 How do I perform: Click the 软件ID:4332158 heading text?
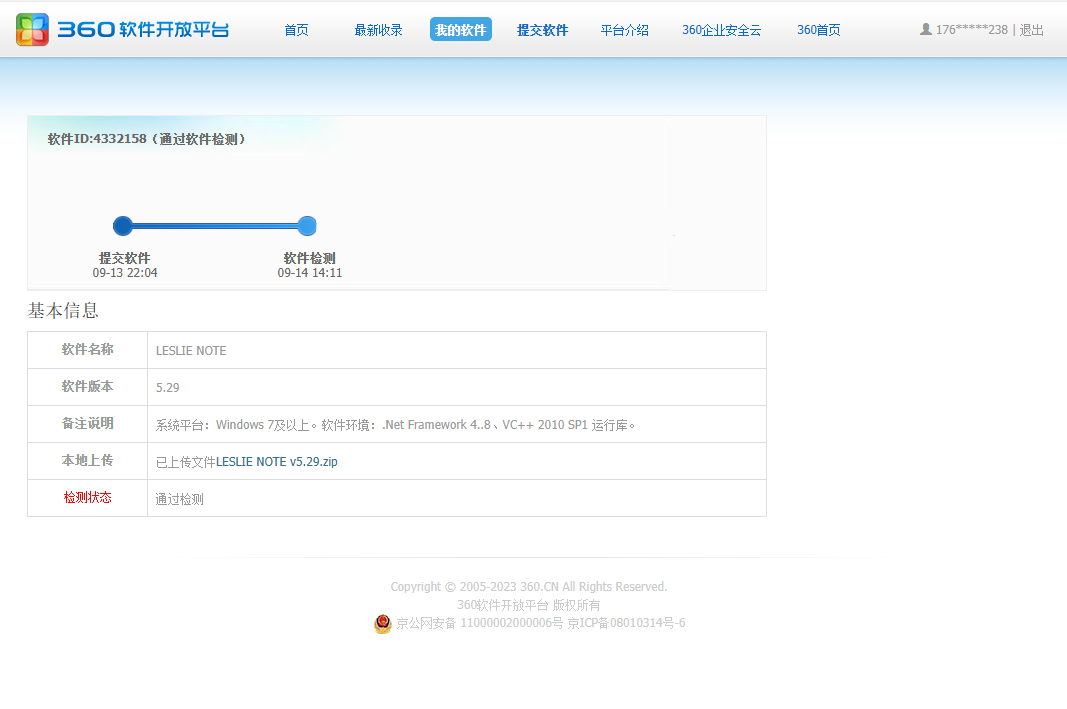(x=146, y=139)
